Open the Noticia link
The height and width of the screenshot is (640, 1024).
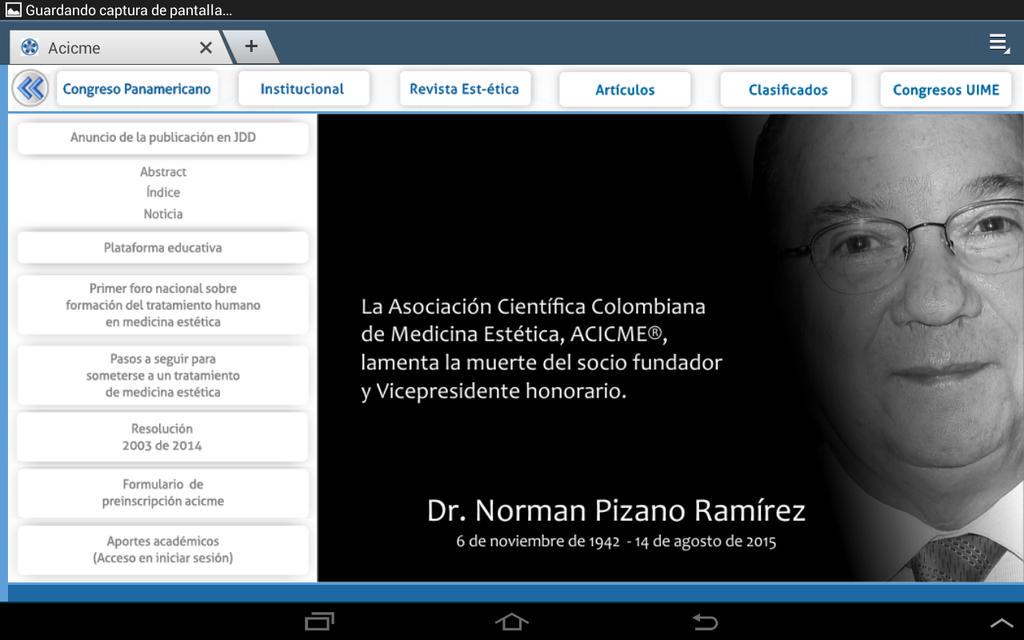coord(163,214)
